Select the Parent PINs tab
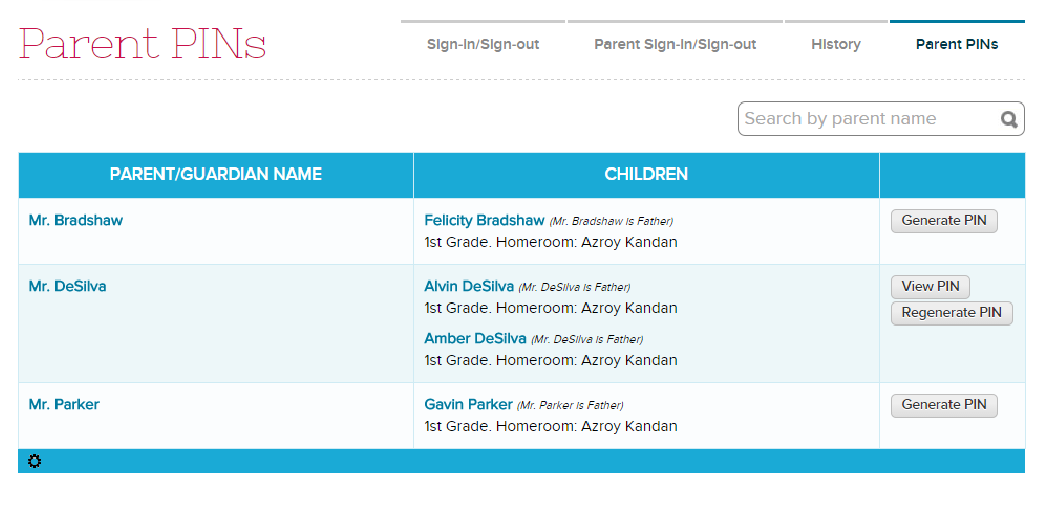The height and width of the screenshot is (516, 1053). [x=957, y=44]
